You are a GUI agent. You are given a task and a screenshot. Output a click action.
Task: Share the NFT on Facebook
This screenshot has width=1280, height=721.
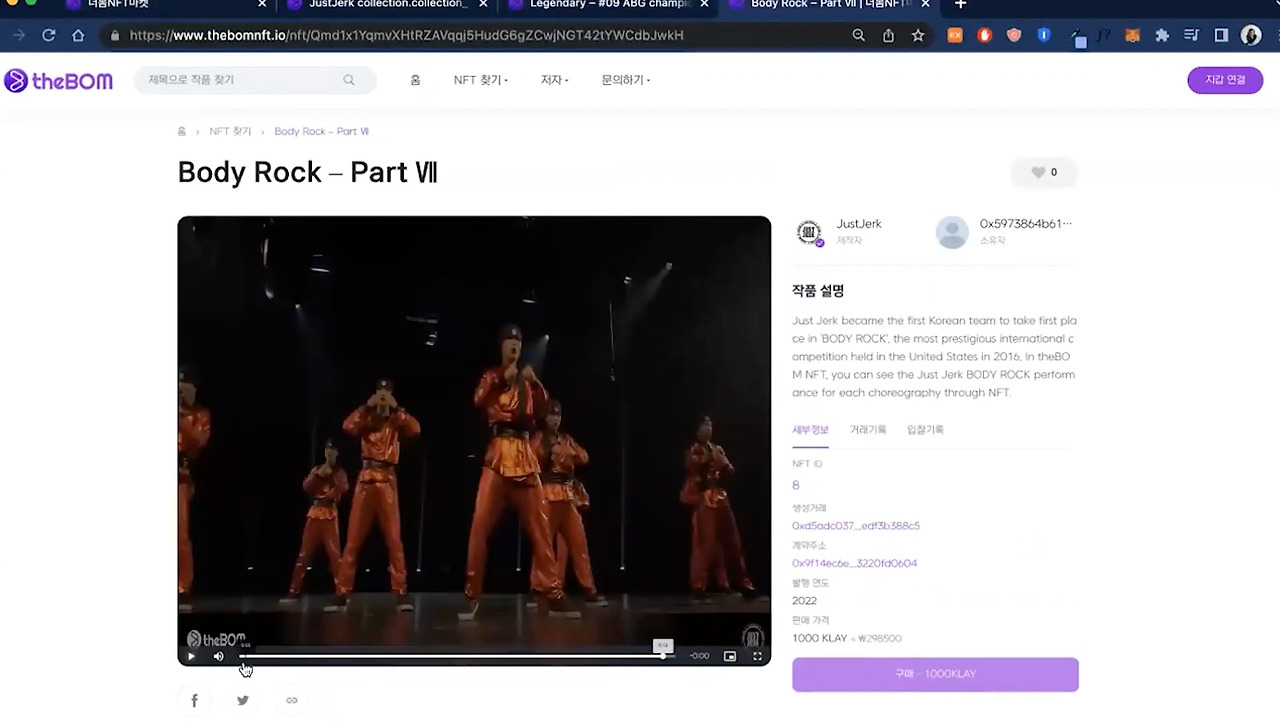pyautogui.click(x=194, y=700)
